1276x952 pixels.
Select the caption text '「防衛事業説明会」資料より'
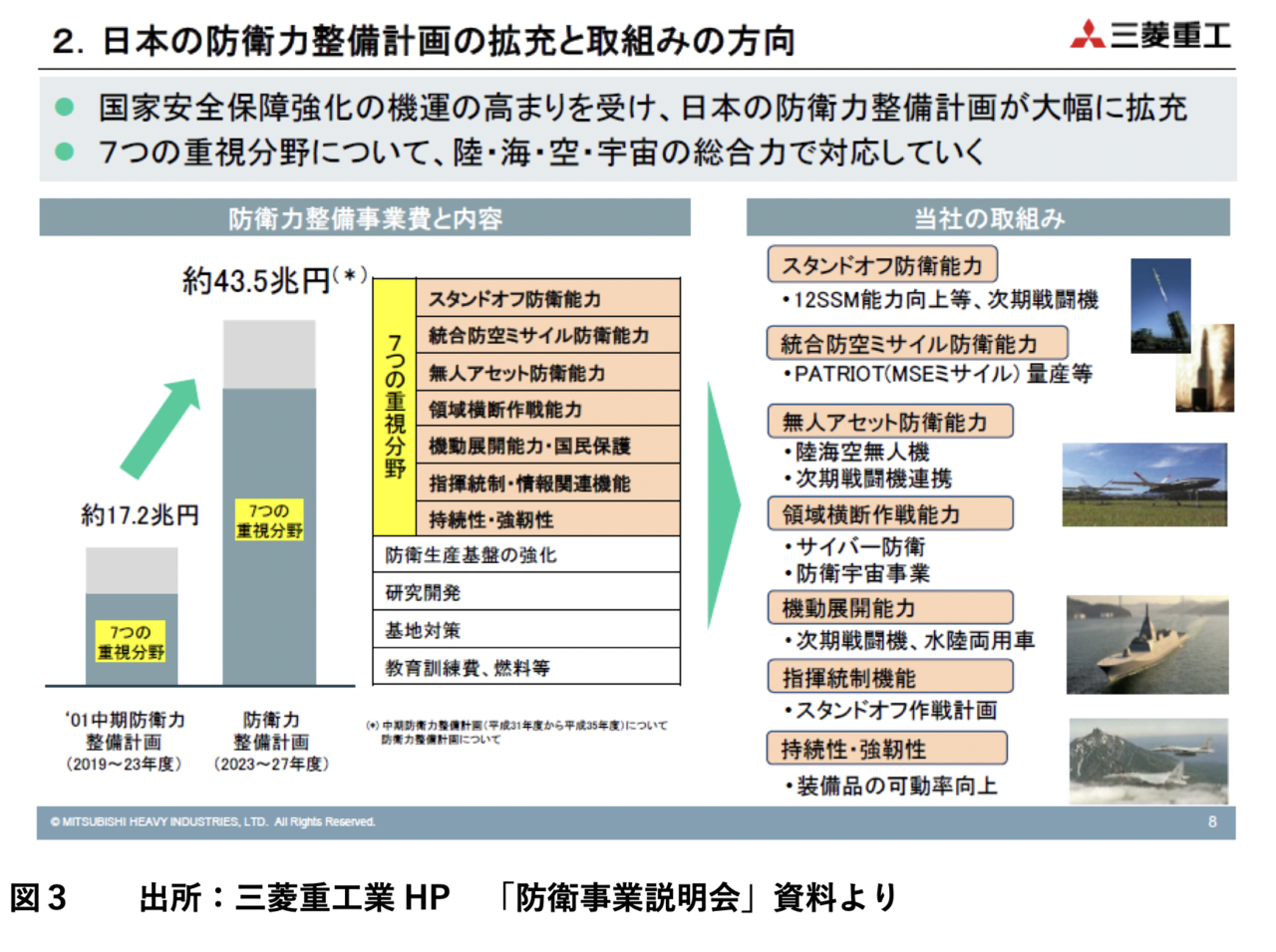pyautogui.click(x=698, y=898)
